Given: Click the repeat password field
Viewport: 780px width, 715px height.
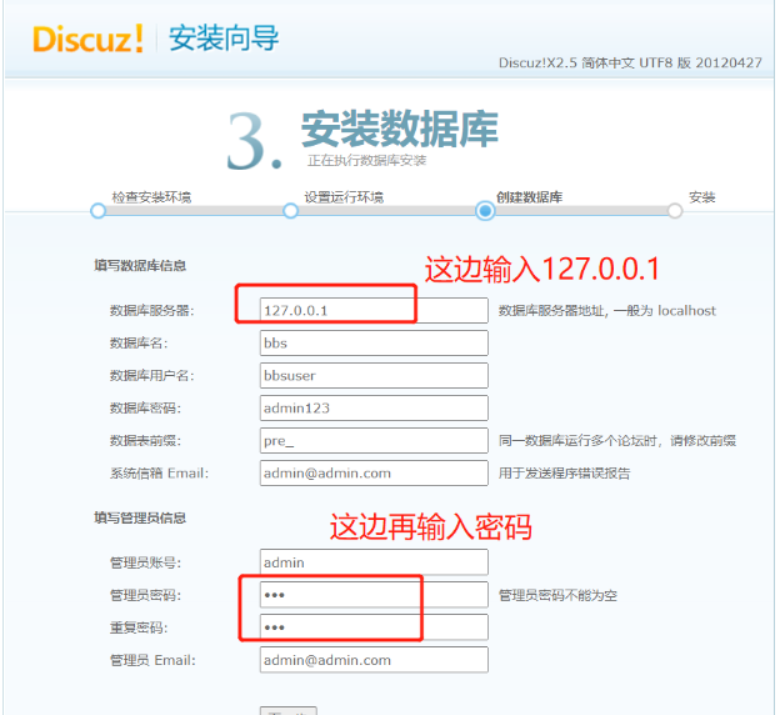Looking at the screenshot, I should pos(374,627).
